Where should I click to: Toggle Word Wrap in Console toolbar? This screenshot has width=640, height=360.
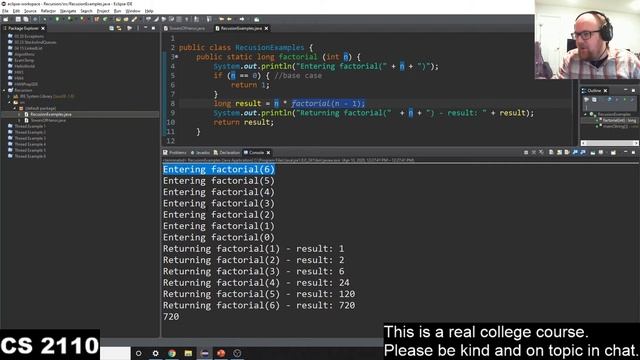click(567, 152)
